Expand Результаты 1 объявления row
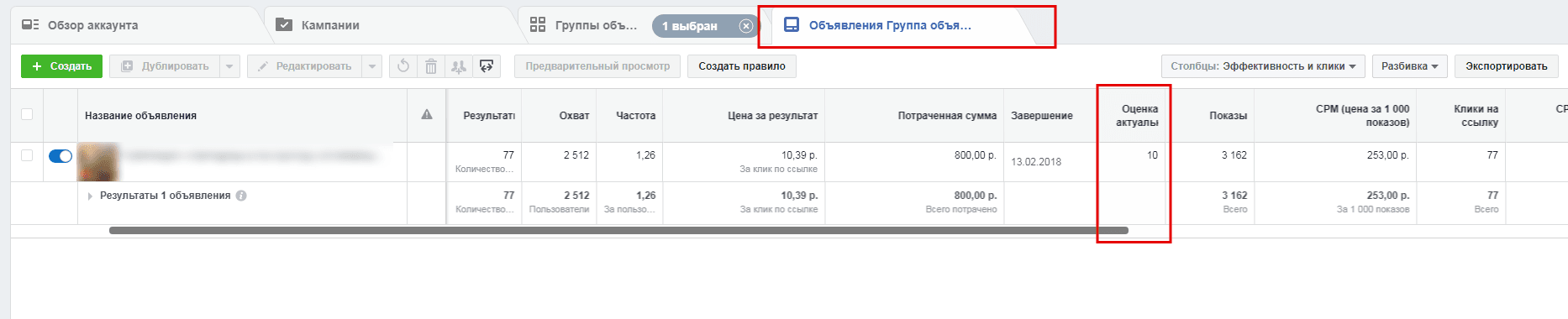 click(90, 196)
